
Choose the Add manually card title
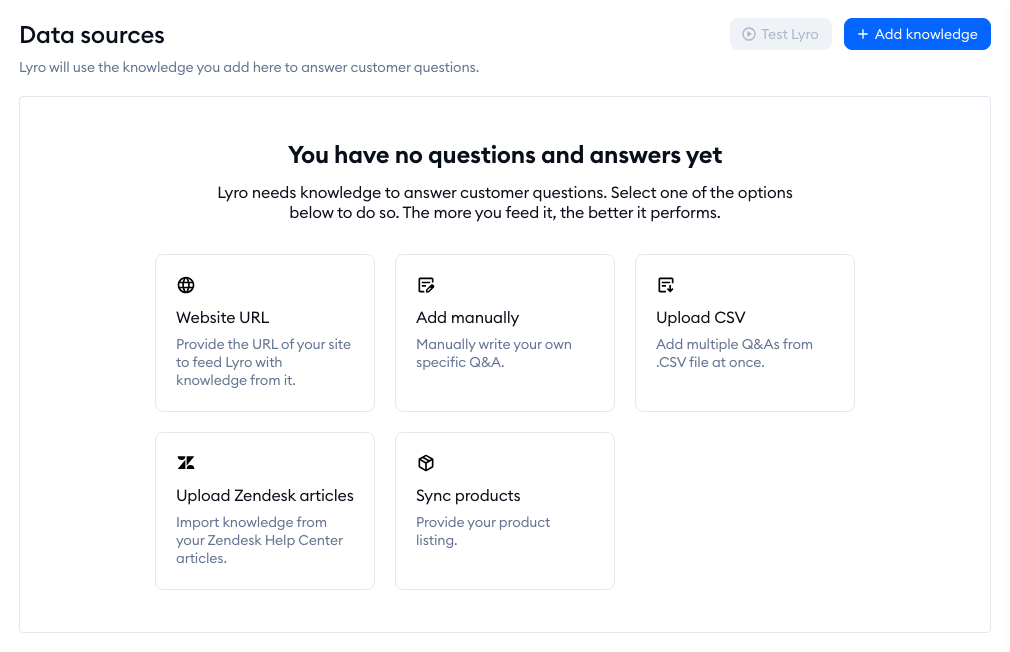click(467, 318)
